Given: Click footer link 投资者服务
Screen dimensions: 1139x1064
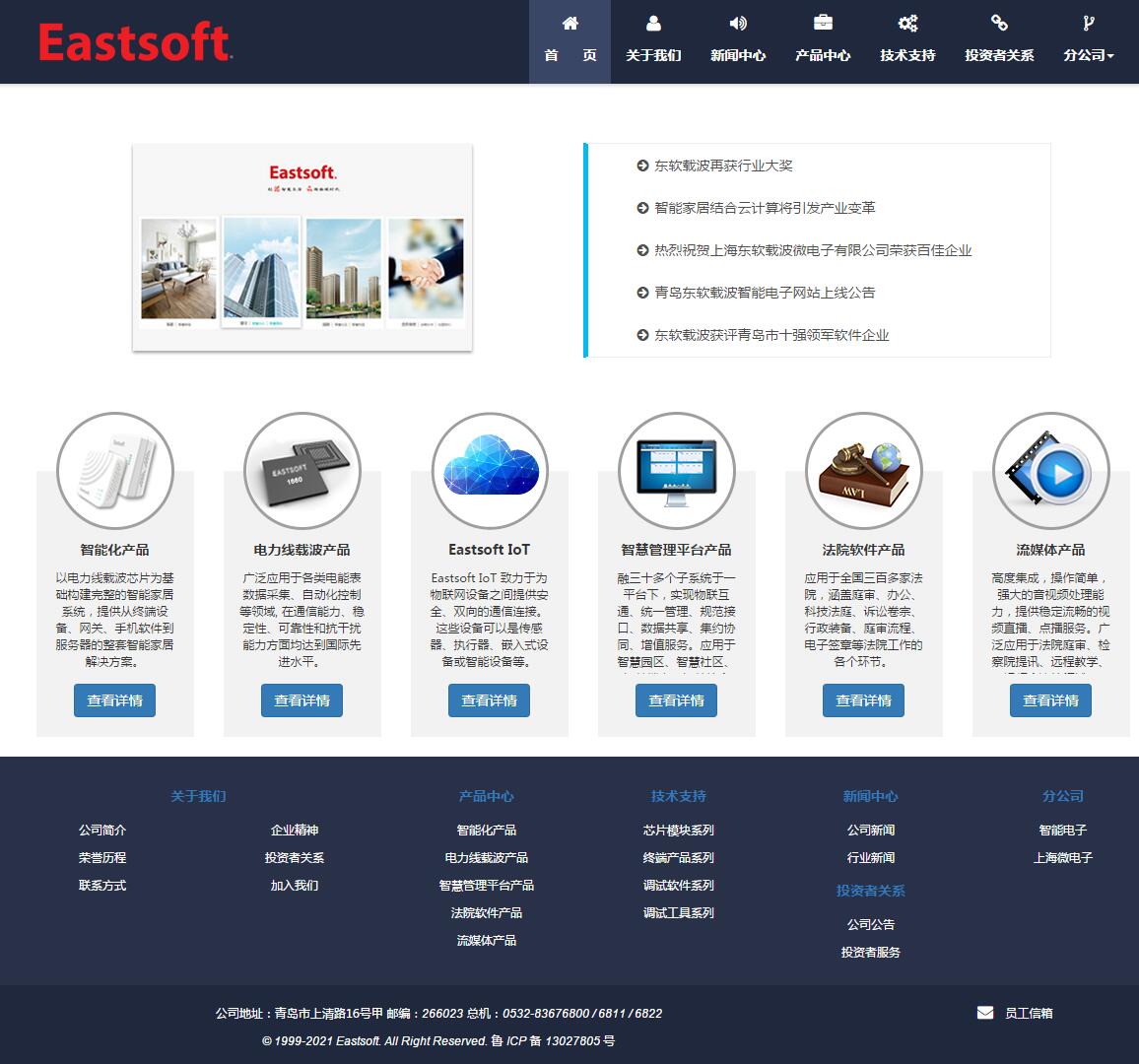Looking at the screenshot, I should 871,952.
